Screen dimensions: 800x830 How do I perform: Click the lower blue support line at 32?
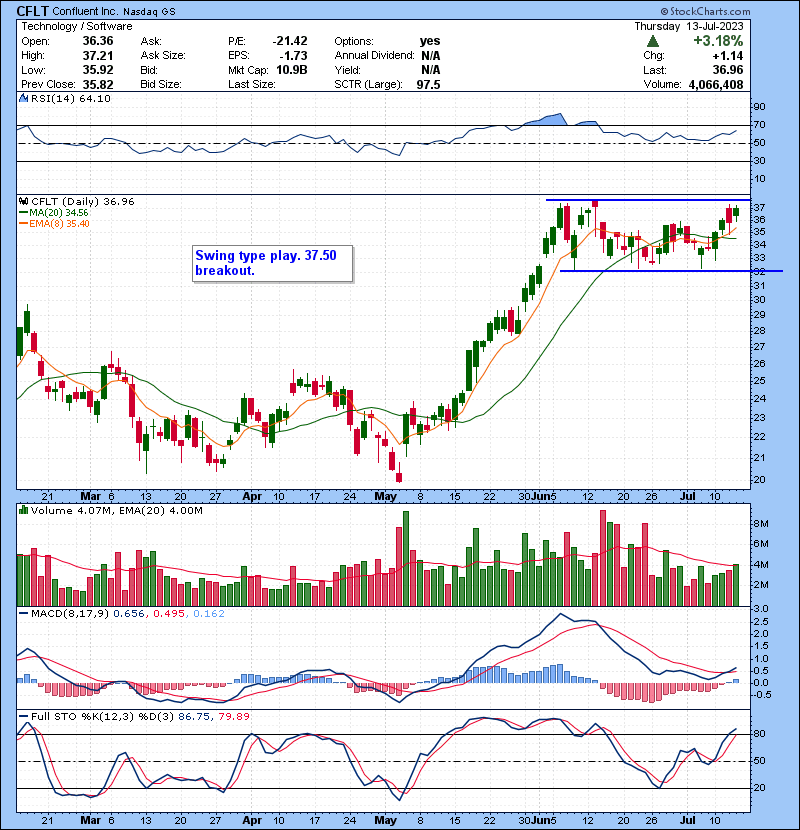[x=671, y=271]
